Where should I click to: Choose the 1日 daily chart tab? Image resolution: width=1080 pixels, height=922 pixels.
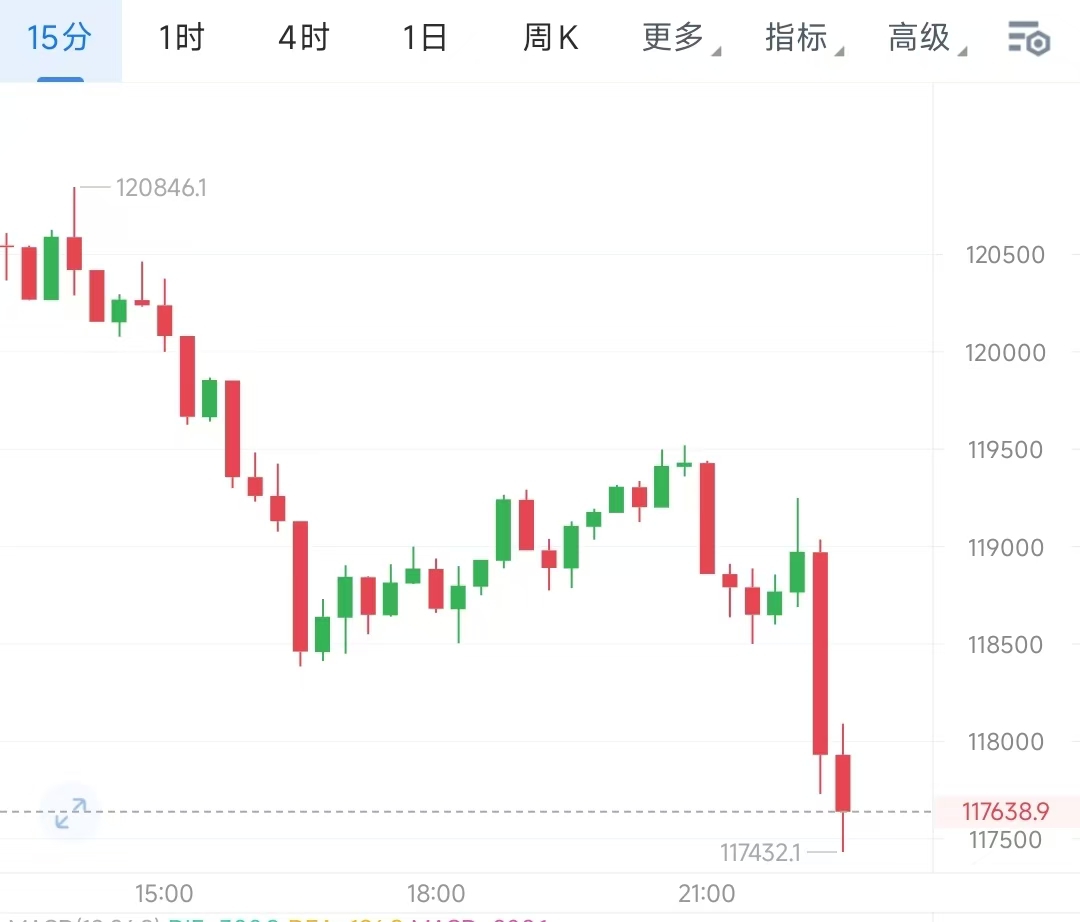(x=424, y=39)
